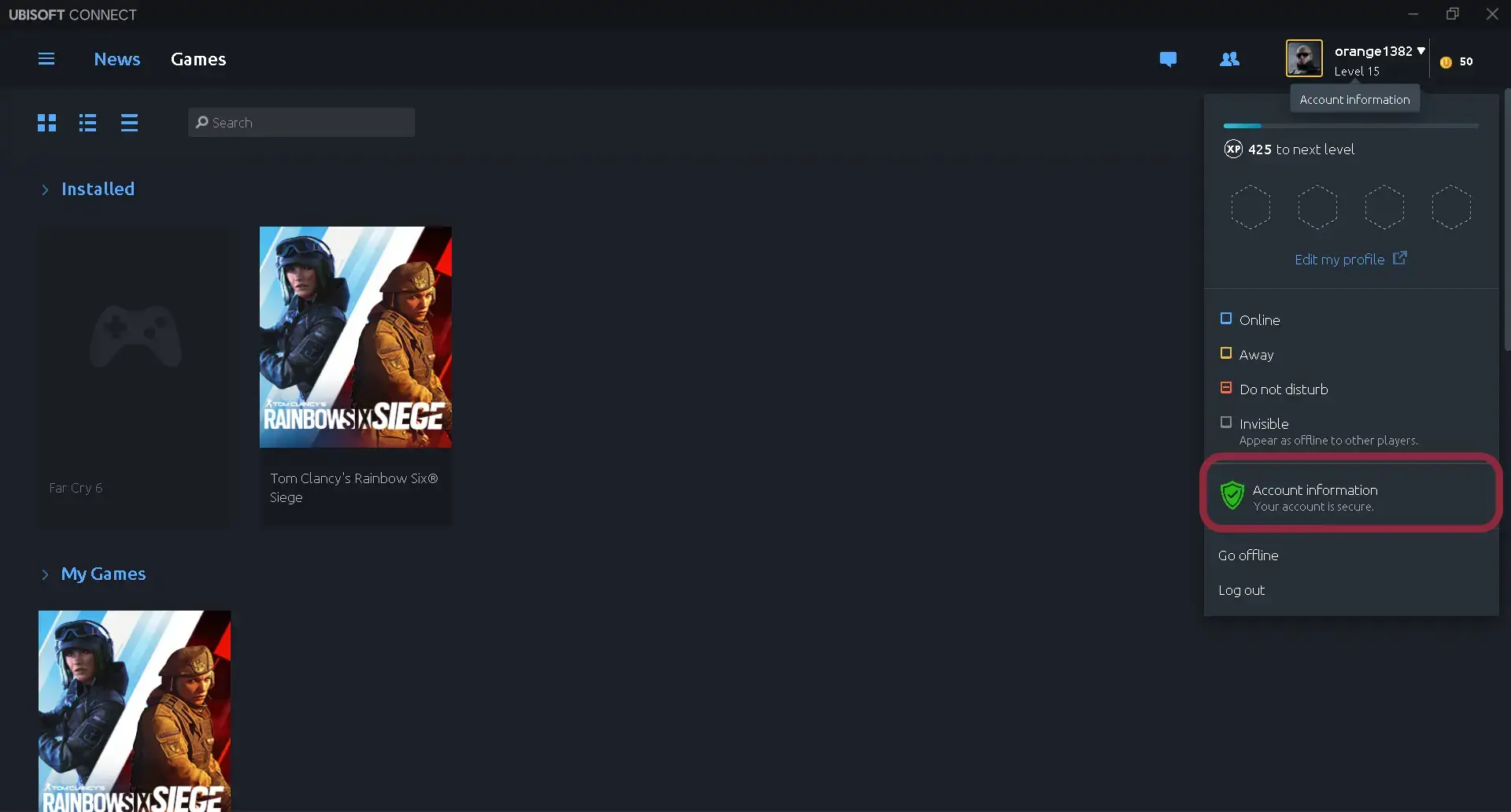Open the chat messages icon
Viewport: 1511px width, 812px height.
click(x=1168, y=59)
